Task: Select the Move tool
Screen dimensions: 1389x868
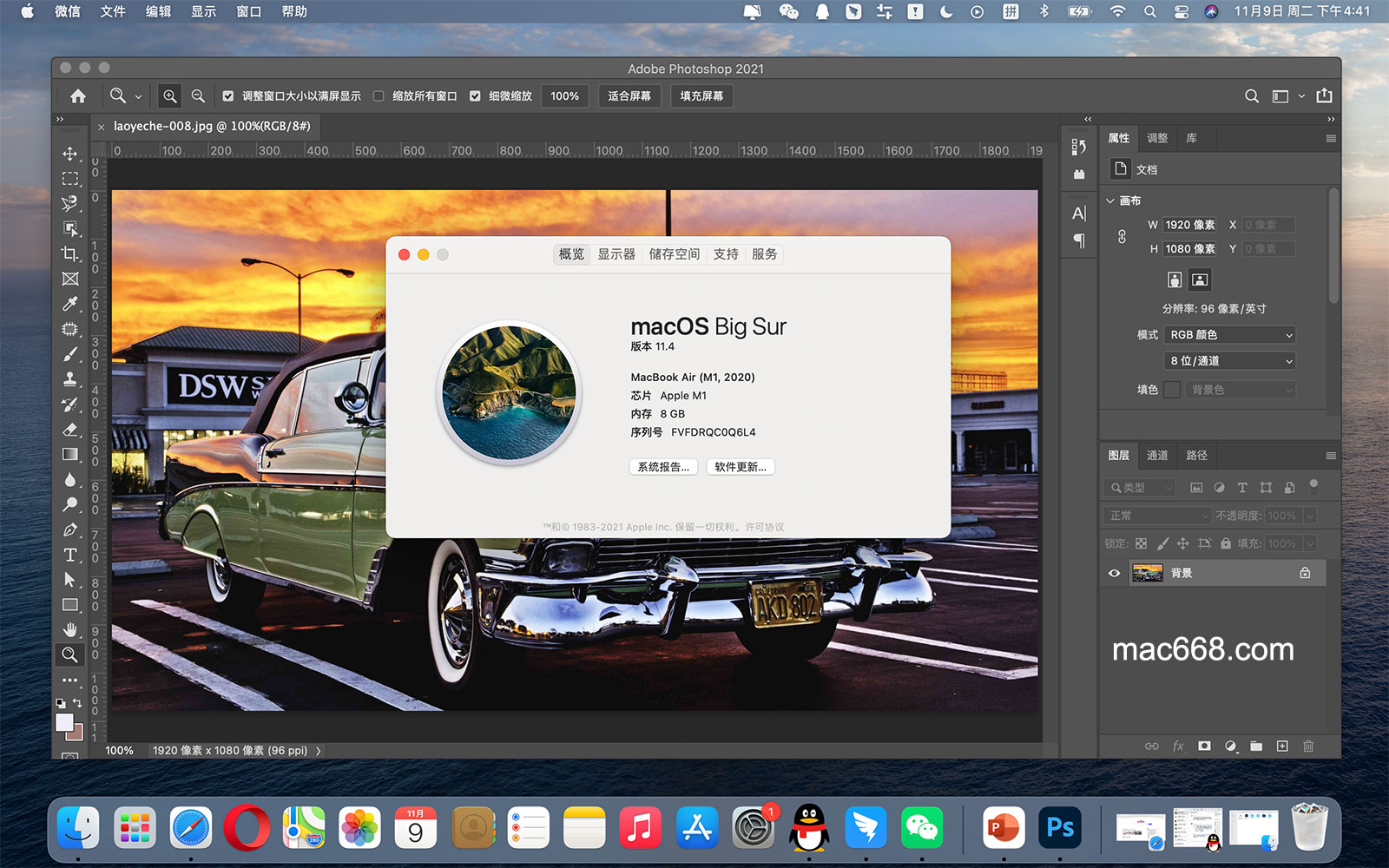Action: 70,154
